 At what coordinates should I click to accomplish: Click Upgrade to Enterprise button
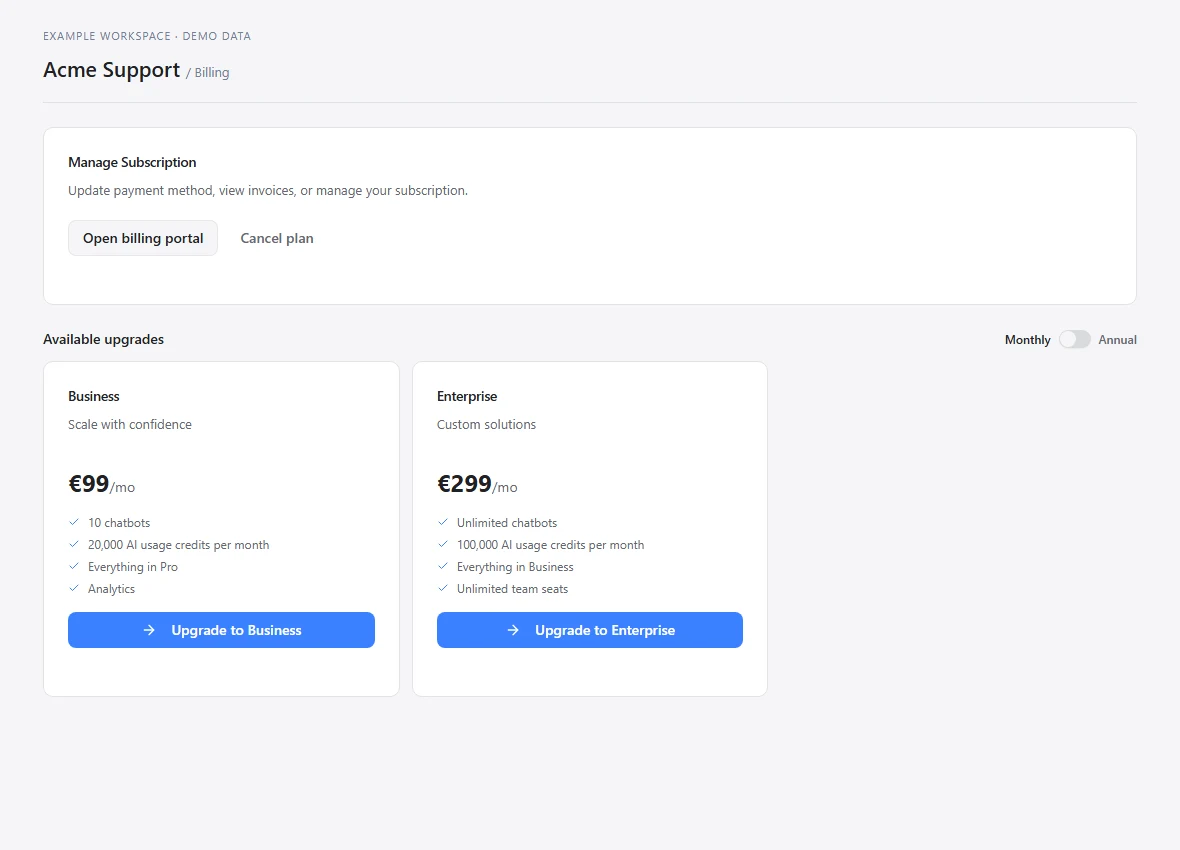590,630
